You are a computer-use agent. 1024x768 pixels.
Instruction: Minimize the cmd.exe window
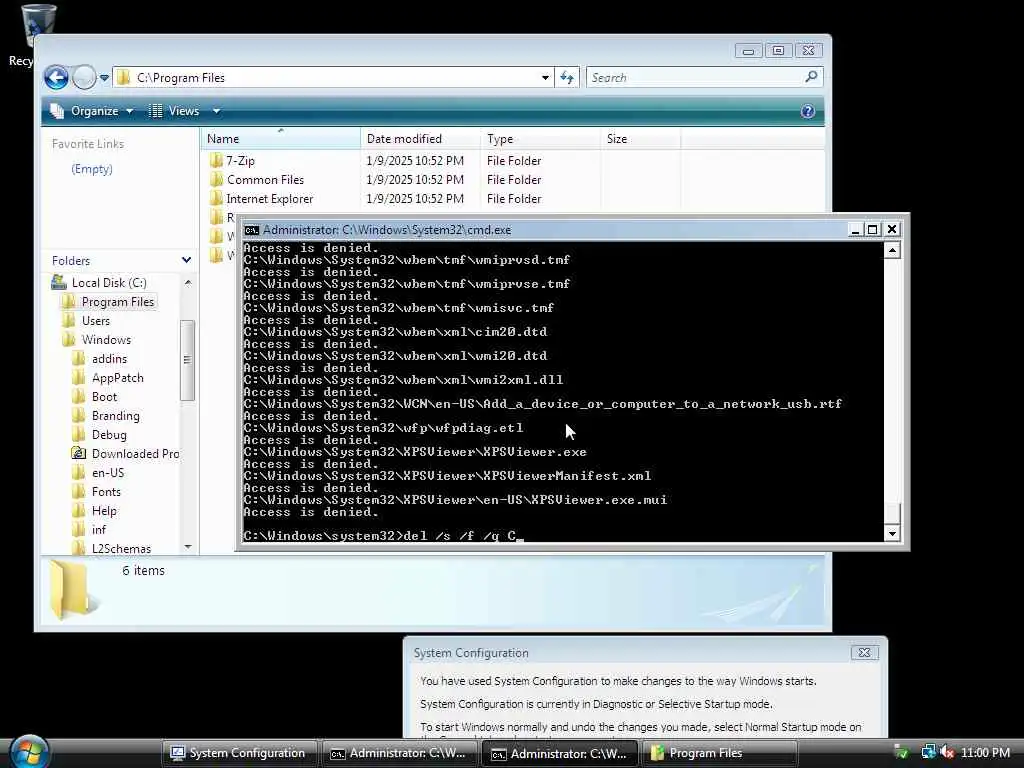click(x=855, y=229)
